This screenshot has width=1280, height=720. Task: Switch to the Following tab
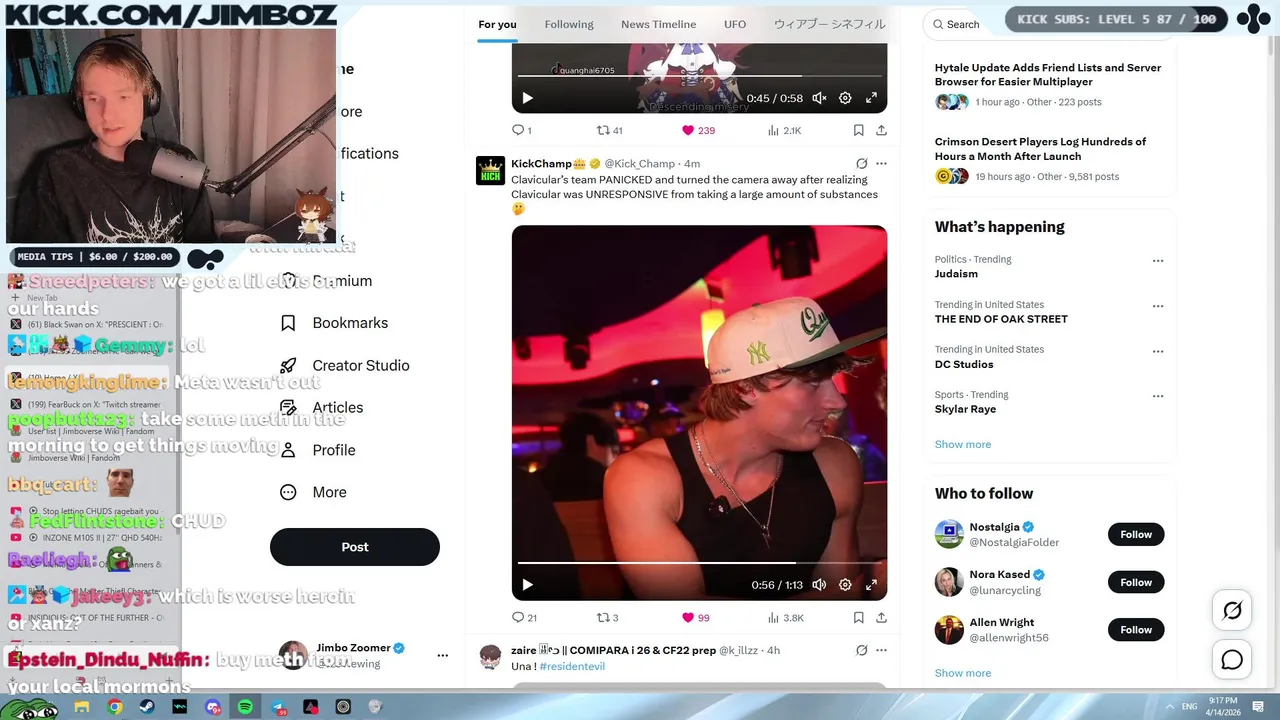[569, 24]
